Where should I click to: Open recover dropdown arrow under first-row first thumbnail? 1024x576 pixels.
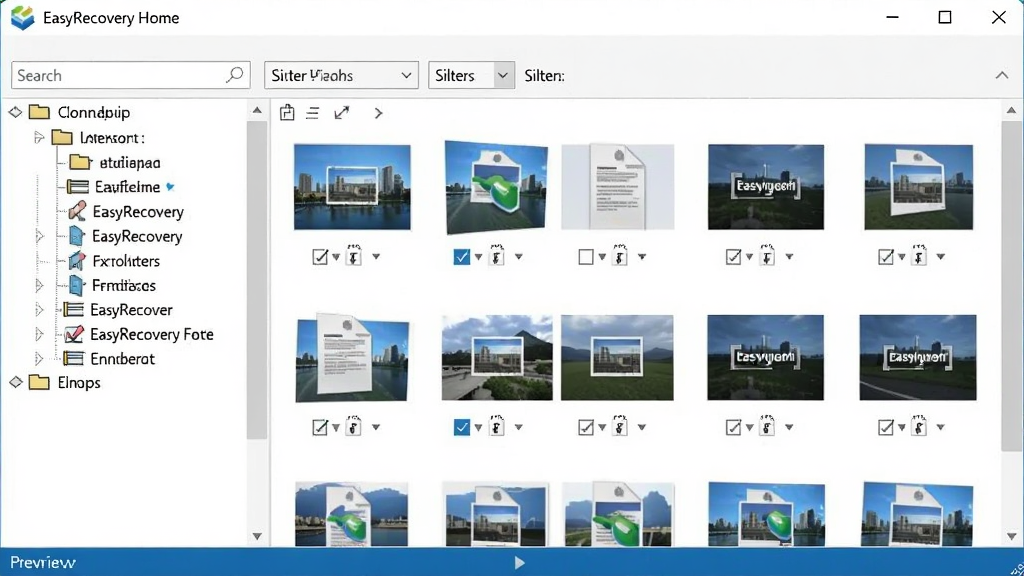[376, 257]
